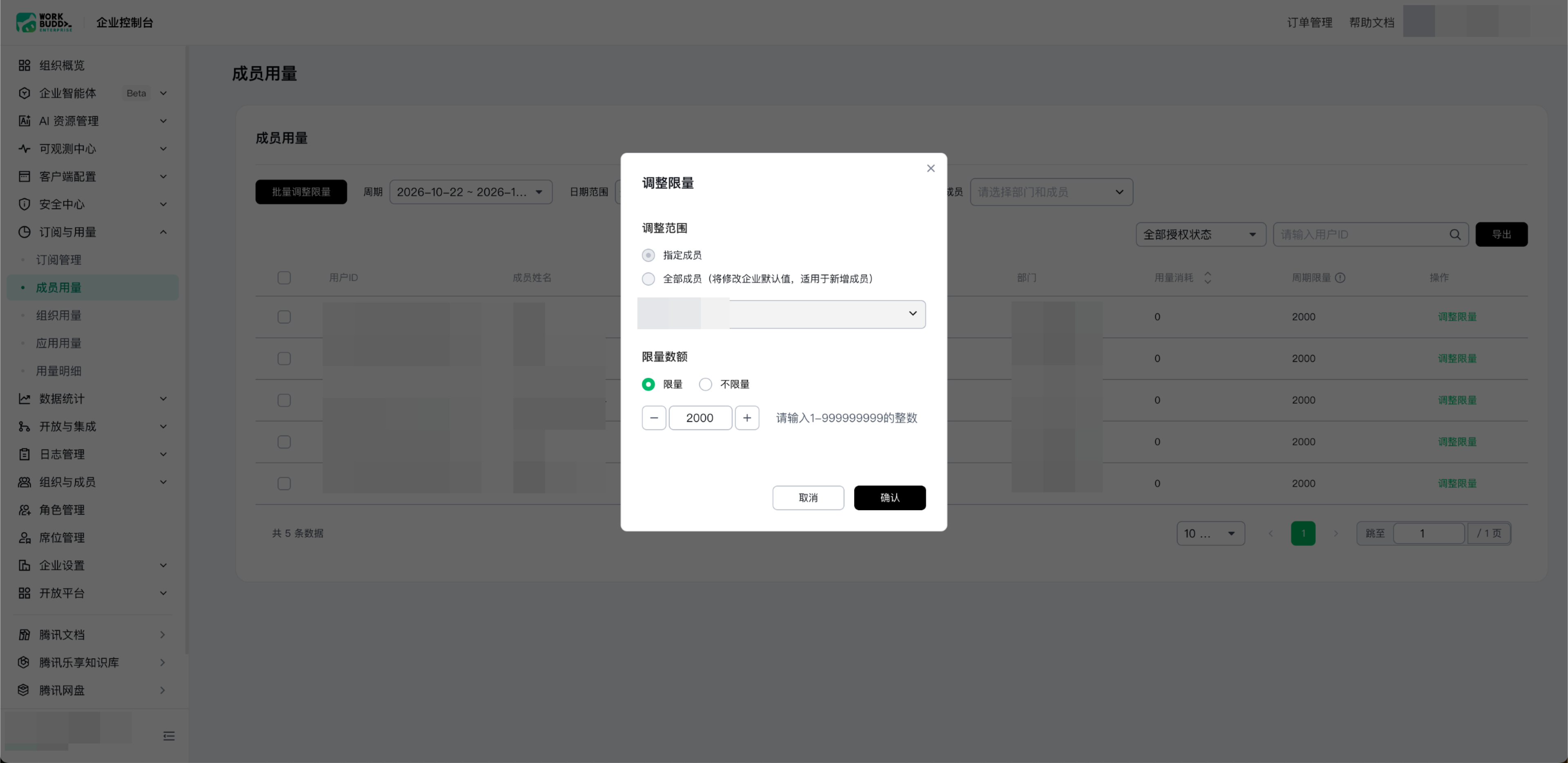This screenshot has height=763, width=1568.
Task: Click the 批量调整限量 button
Action: [301, 192]
